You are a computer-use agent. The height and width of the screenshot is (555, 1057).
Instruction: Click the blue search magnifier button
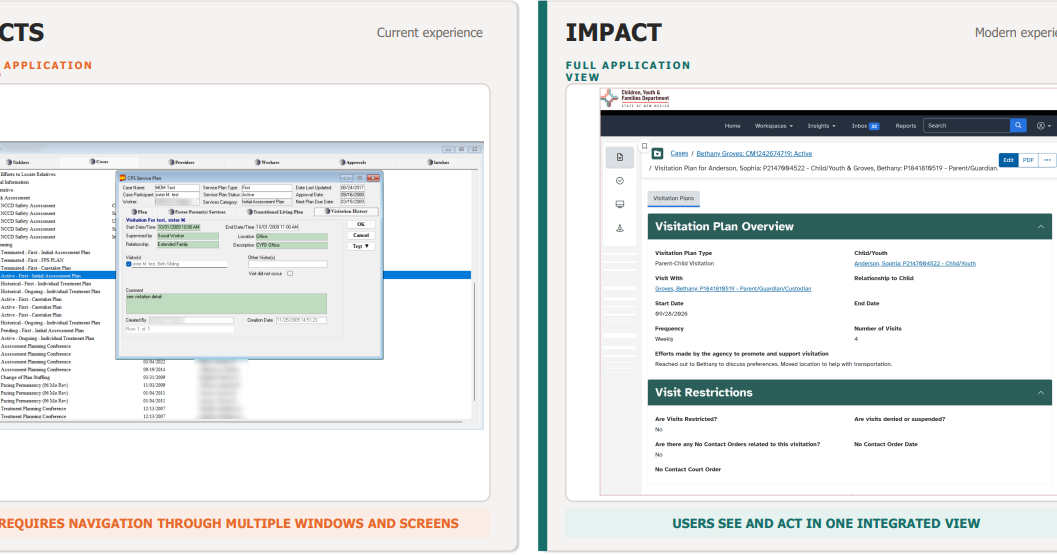tap(1018, 125)
